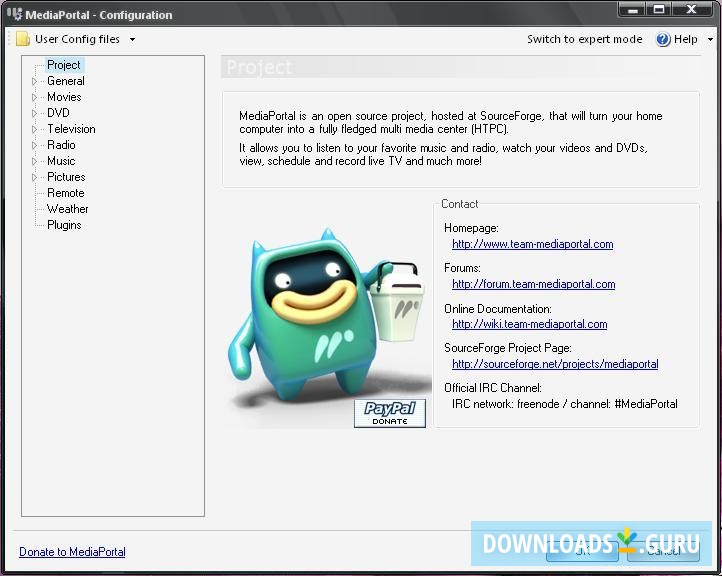The height and width of the screenshot is (576, 722).
Task: Expand the Movies tree node
Action: [x=34, y=98]
